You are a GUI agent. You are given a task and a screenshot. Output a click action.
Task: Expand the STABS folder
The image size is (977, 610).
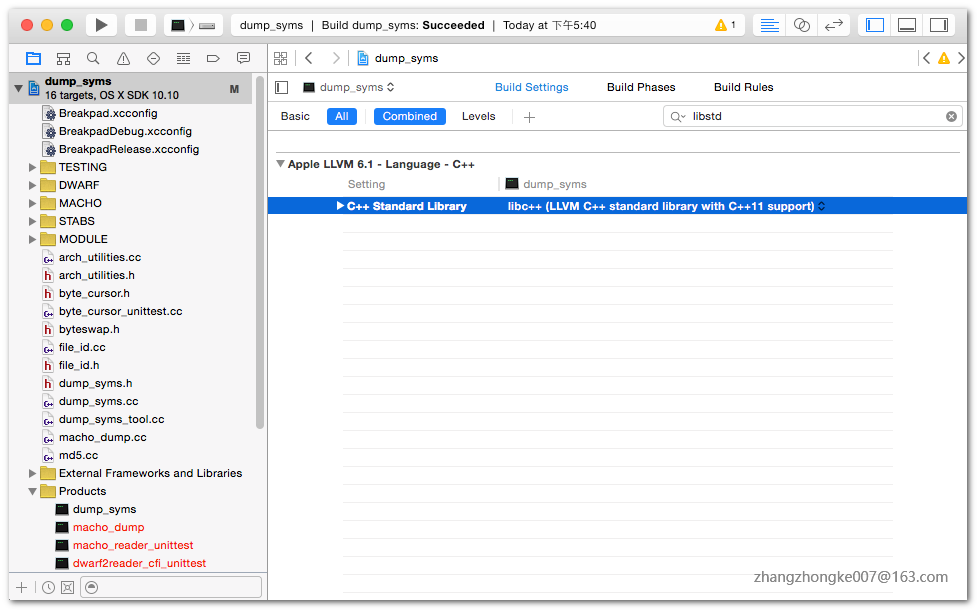point(32,222)
